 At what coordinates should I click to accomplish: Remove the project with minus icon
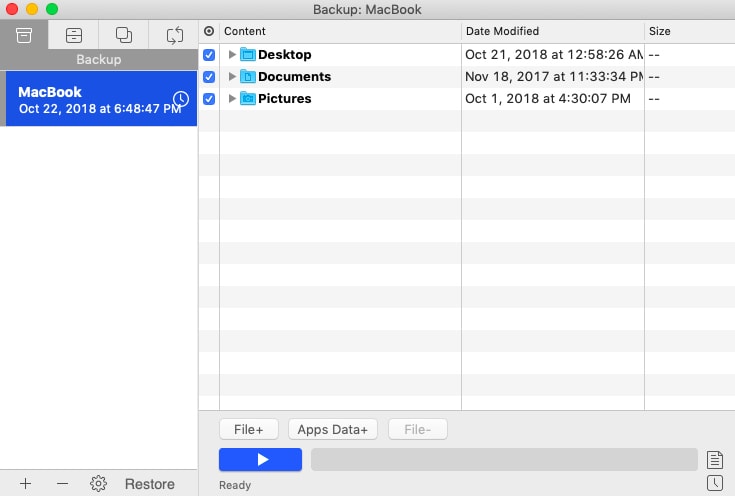62,483
